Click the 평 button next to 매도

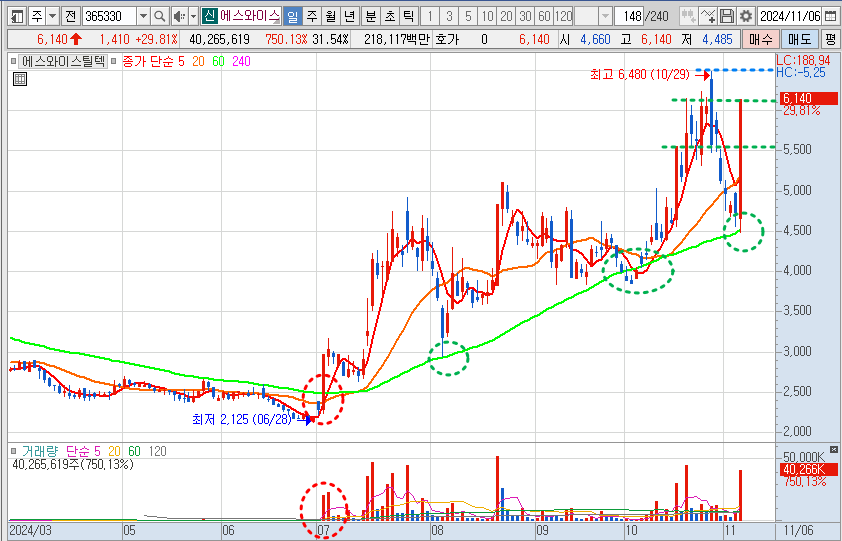(830, 39)
